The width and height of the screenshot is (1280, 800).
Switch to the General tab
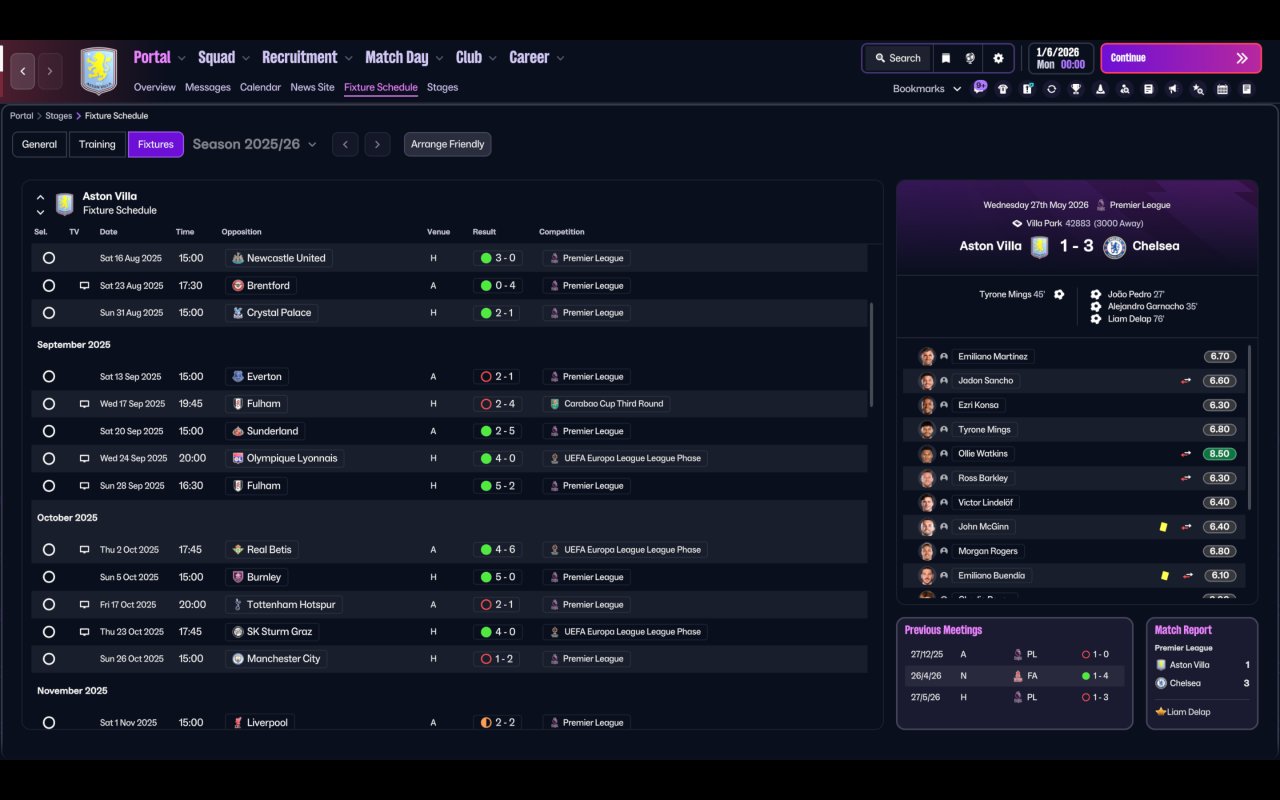pos(40,144)
